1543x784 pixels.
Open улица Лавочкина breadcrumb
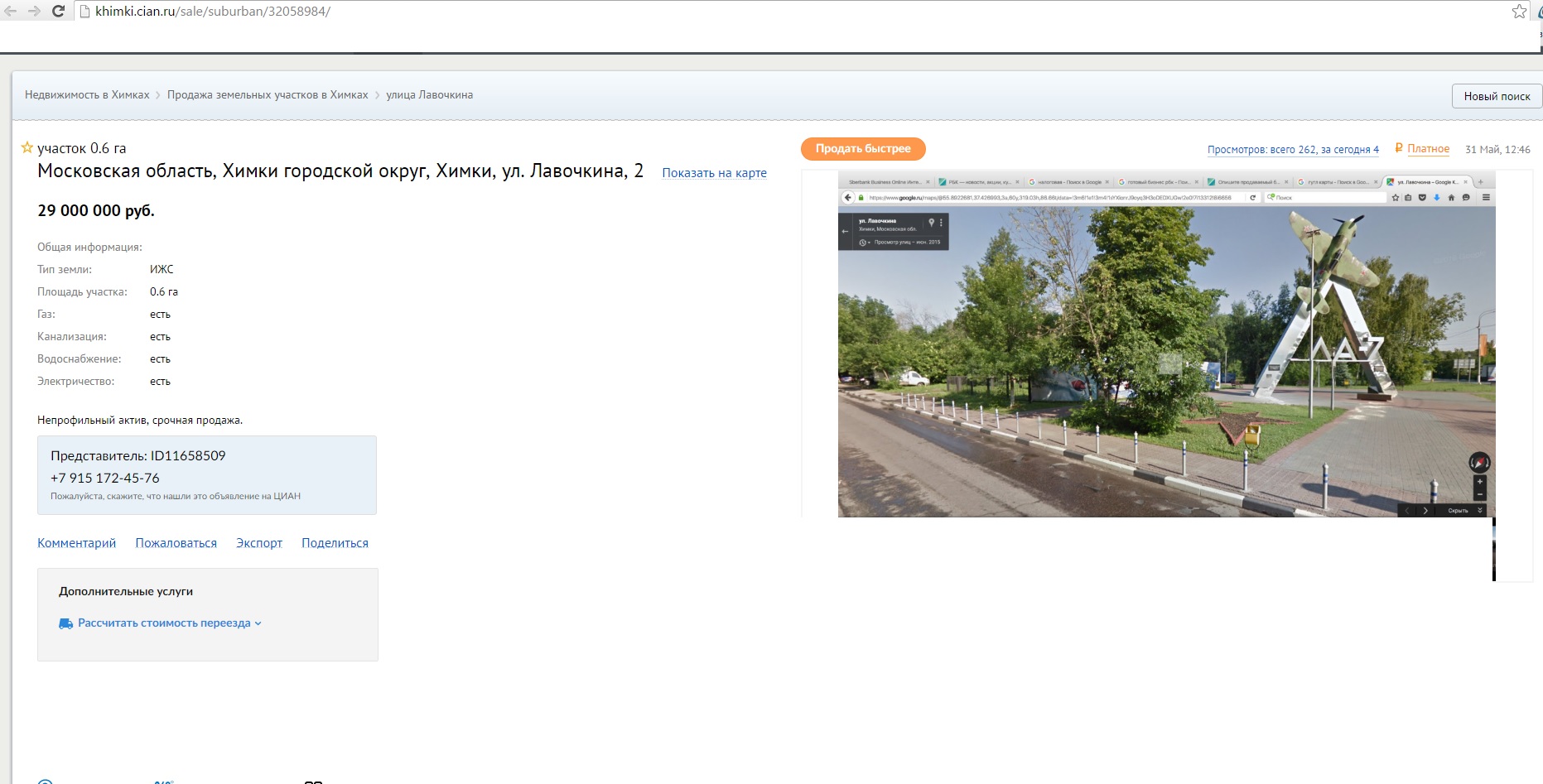[429, 95]
